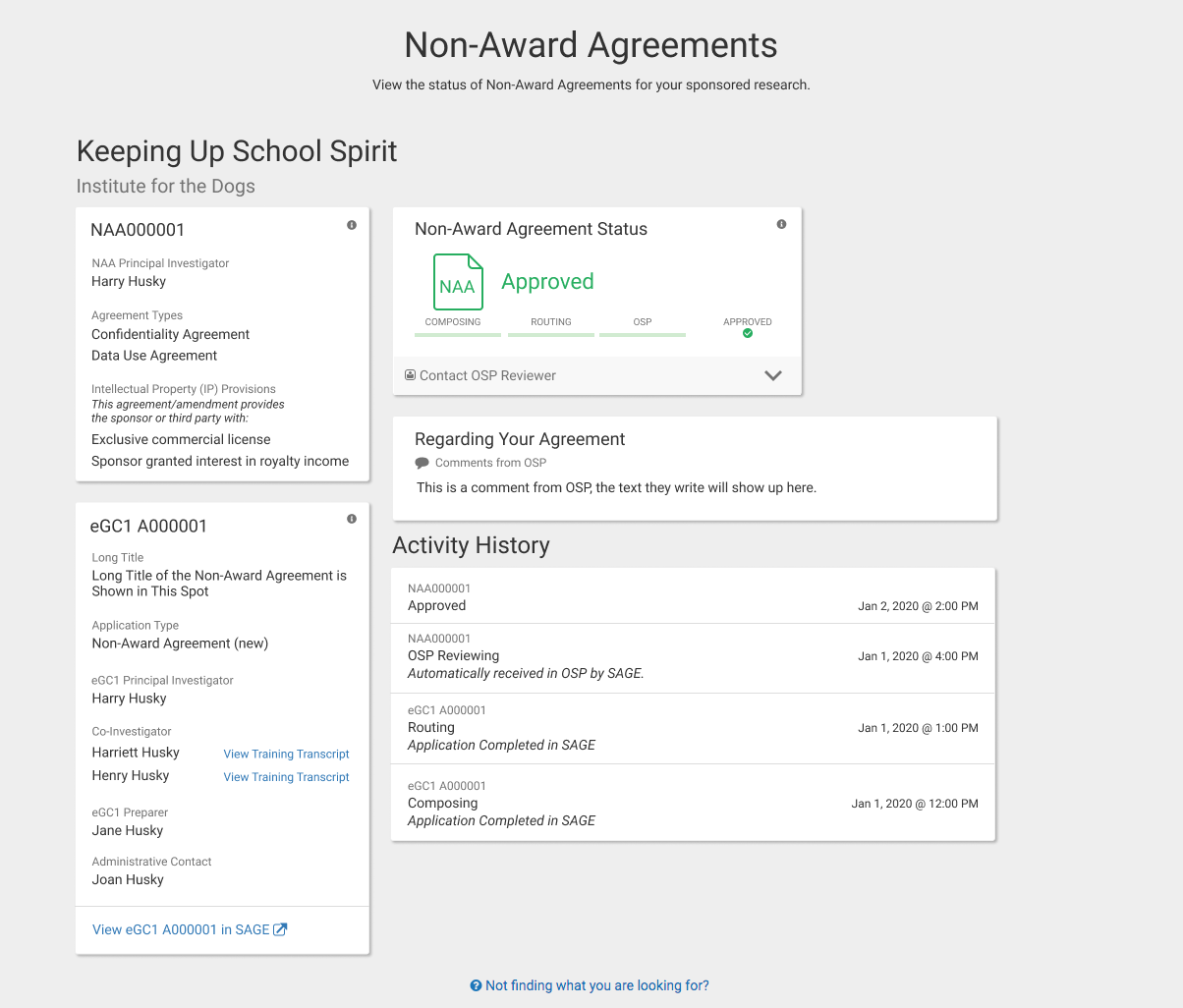Click the Regarding Your Agreement heading
The height and width of the screenshot is (1008, 1183).
(520, 439)
